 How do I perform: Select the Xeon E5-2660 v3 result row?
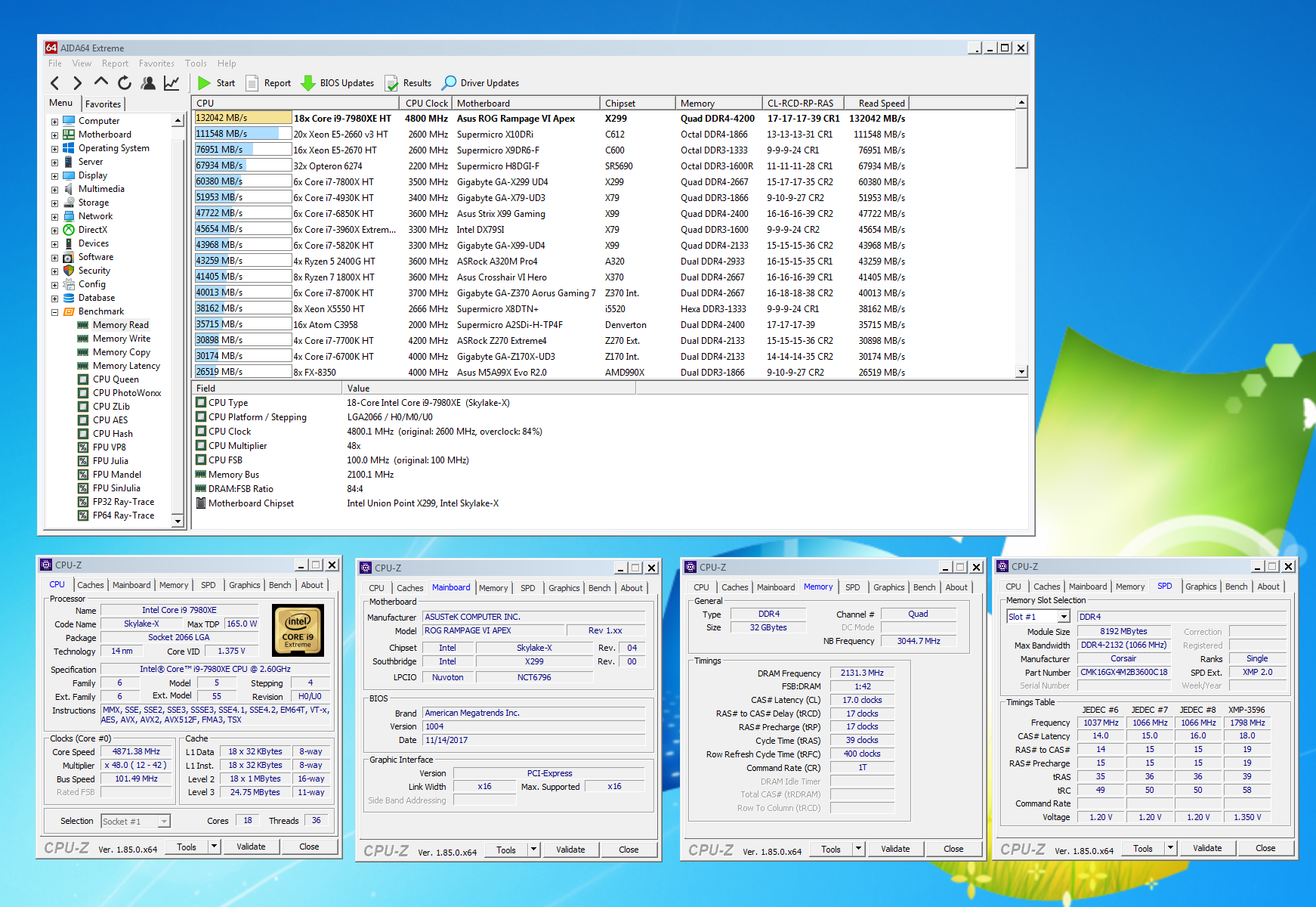550,135
